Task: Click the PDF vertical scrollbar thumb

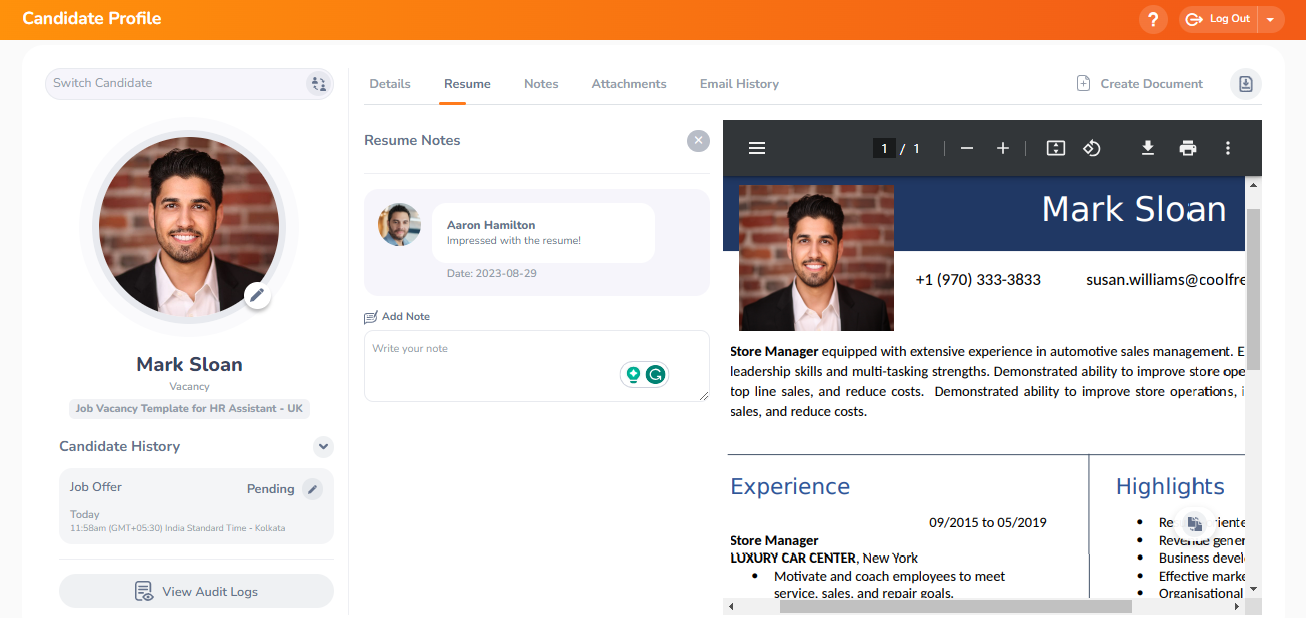Action: 1253,289
